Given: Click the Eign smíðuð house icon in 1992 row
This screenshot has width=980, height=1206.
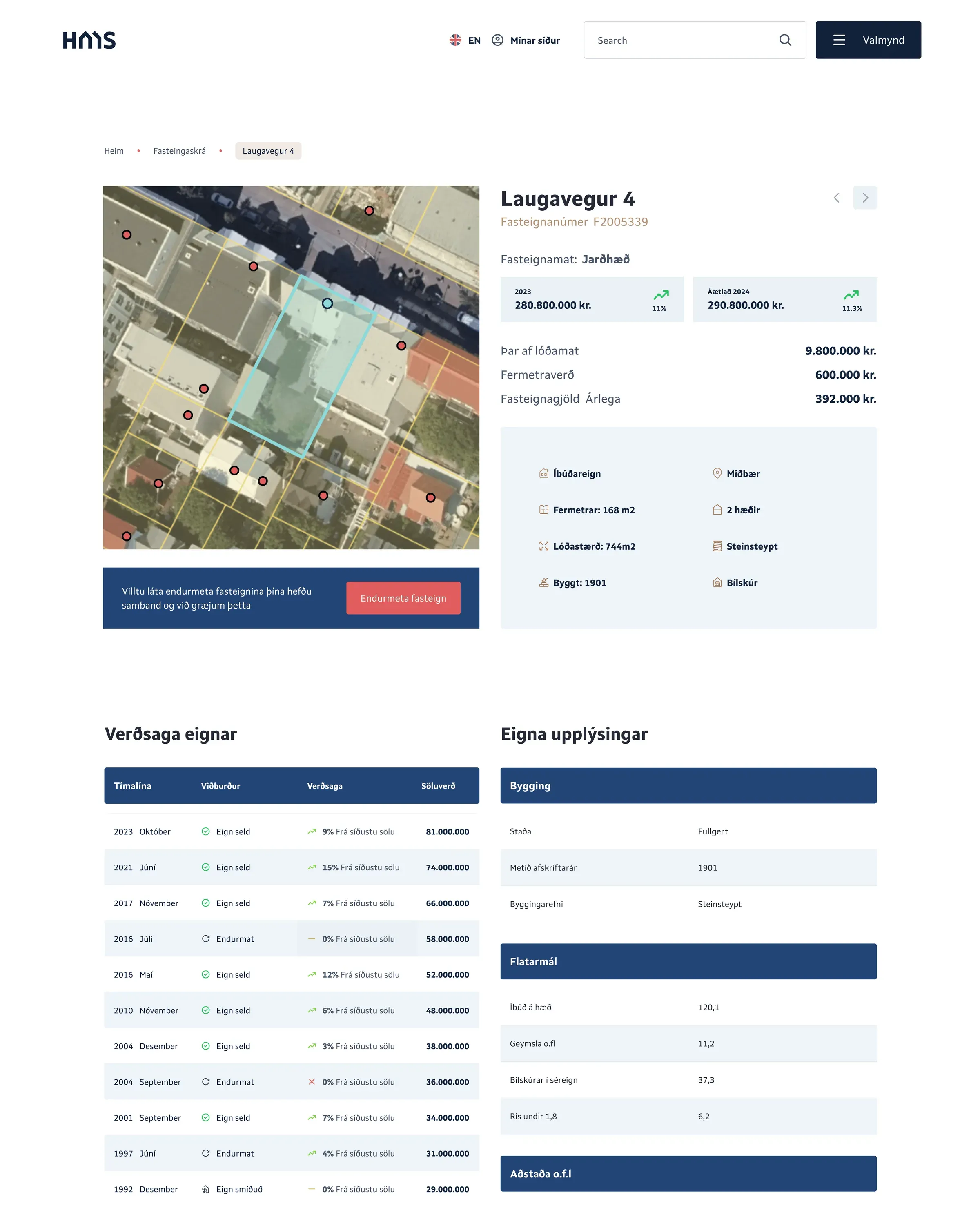Looking at the screenshot, I should (x=205, y=1189).
